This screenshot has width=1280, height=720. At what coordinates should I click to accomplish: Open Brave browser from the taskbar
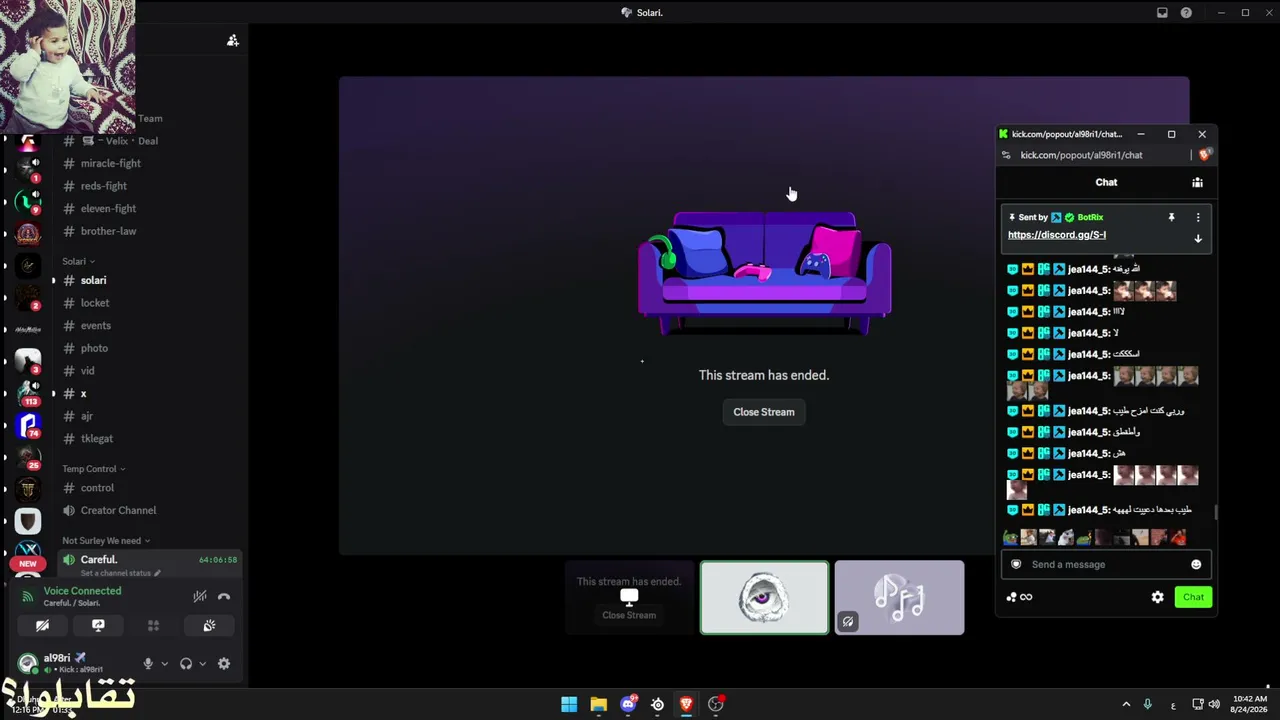[686, 704]
